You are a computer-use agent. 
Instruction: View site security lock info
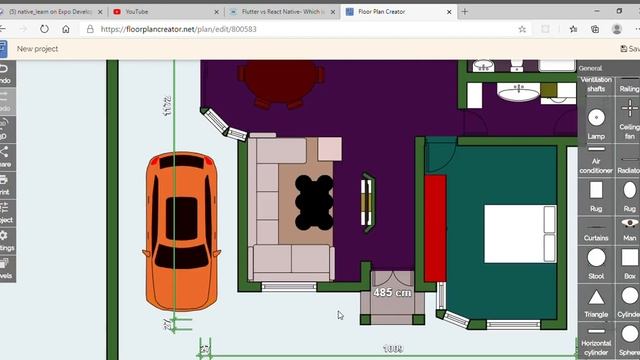coord(90,29)
